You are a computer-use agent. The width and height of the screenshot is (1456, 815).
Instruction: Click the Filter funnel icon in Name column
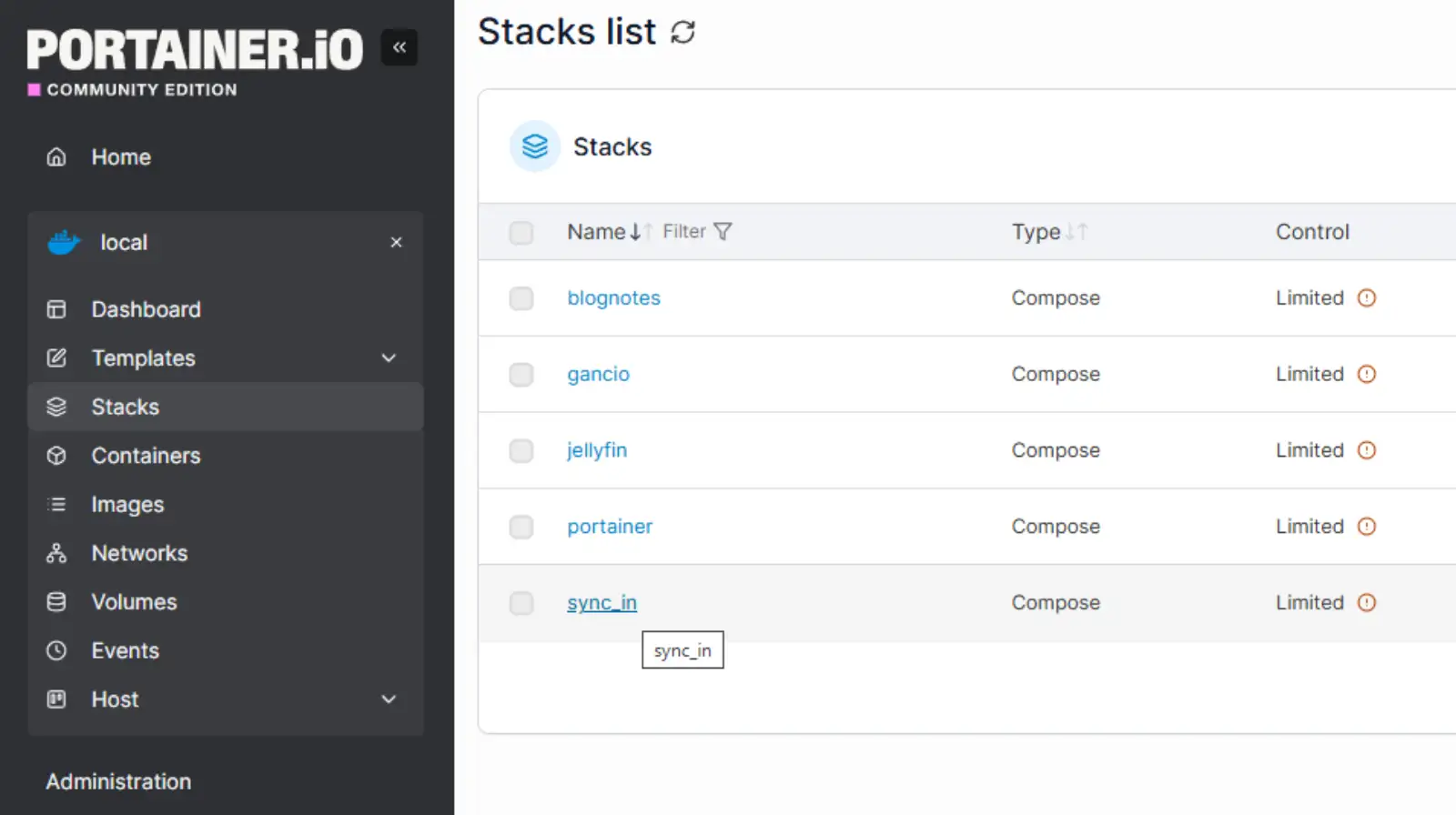(x=723, y=232)
